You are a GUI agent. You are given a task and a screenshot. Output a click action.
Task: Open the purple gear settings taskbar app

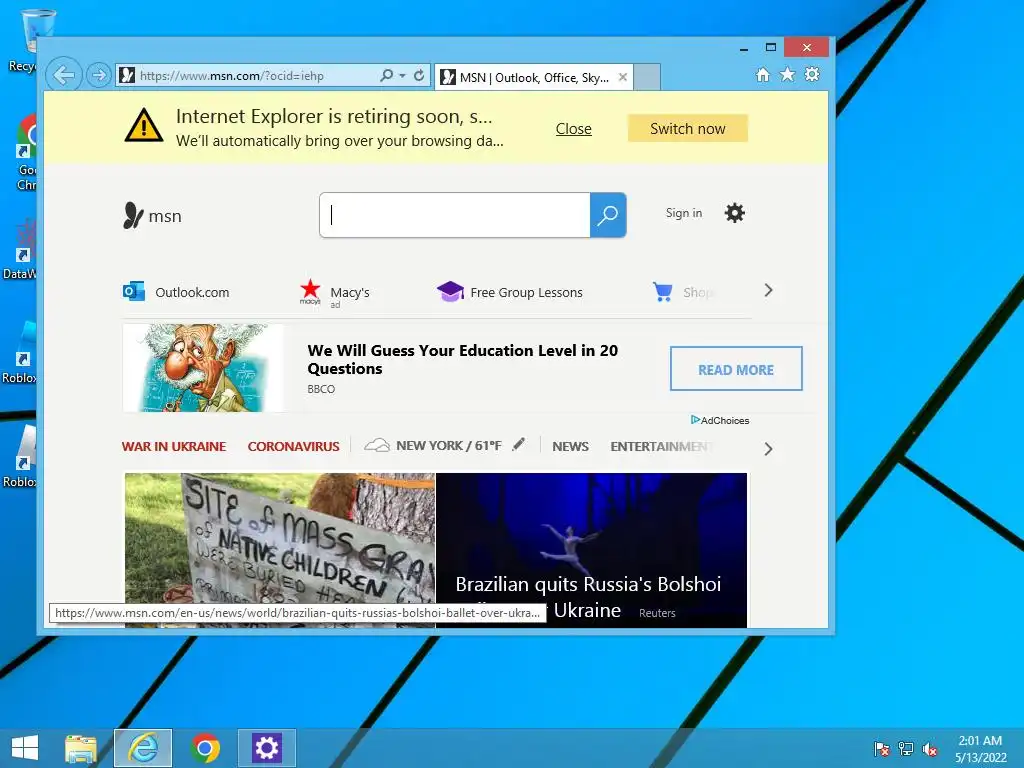[266, 748]
